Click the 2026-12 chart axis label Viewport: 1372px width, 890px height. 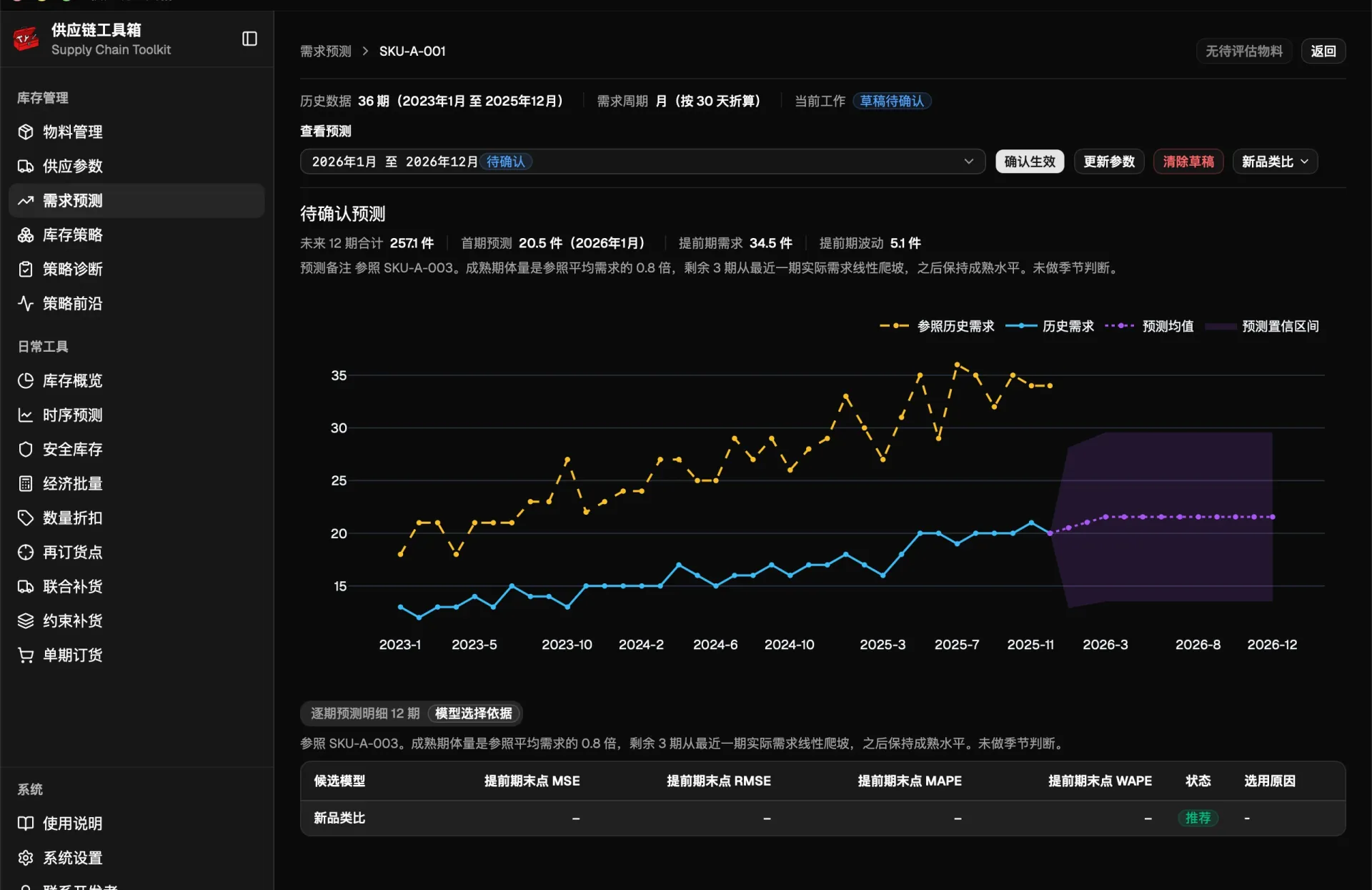(x=1272, y=644)
